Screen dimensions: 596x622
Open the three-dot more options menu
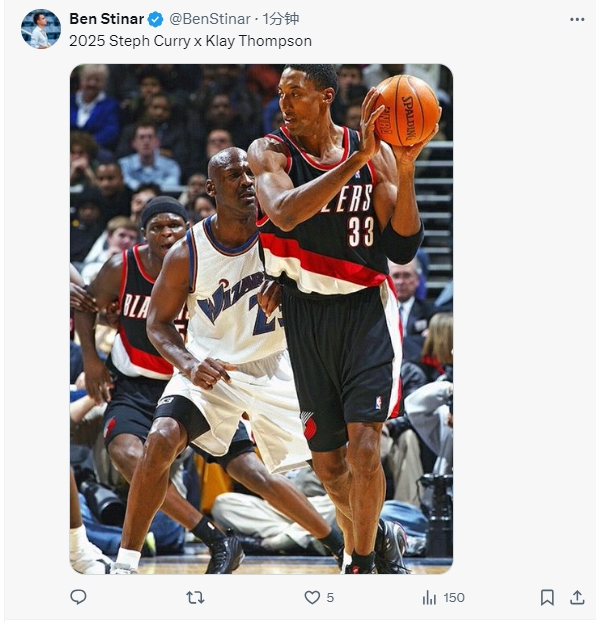point(577,19)
